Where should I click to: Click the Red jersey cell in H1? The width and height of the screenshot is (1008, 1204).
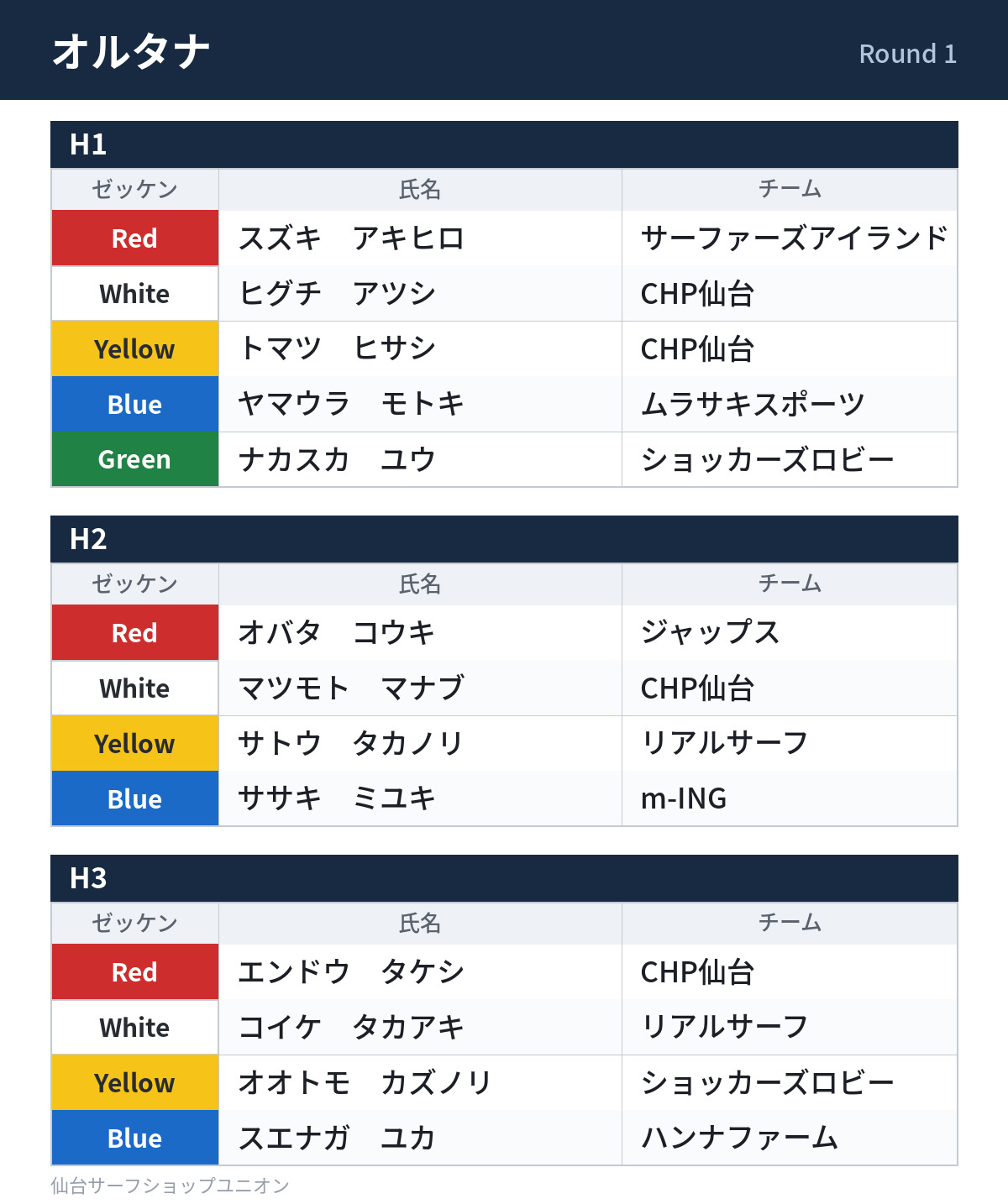[135, 238]
